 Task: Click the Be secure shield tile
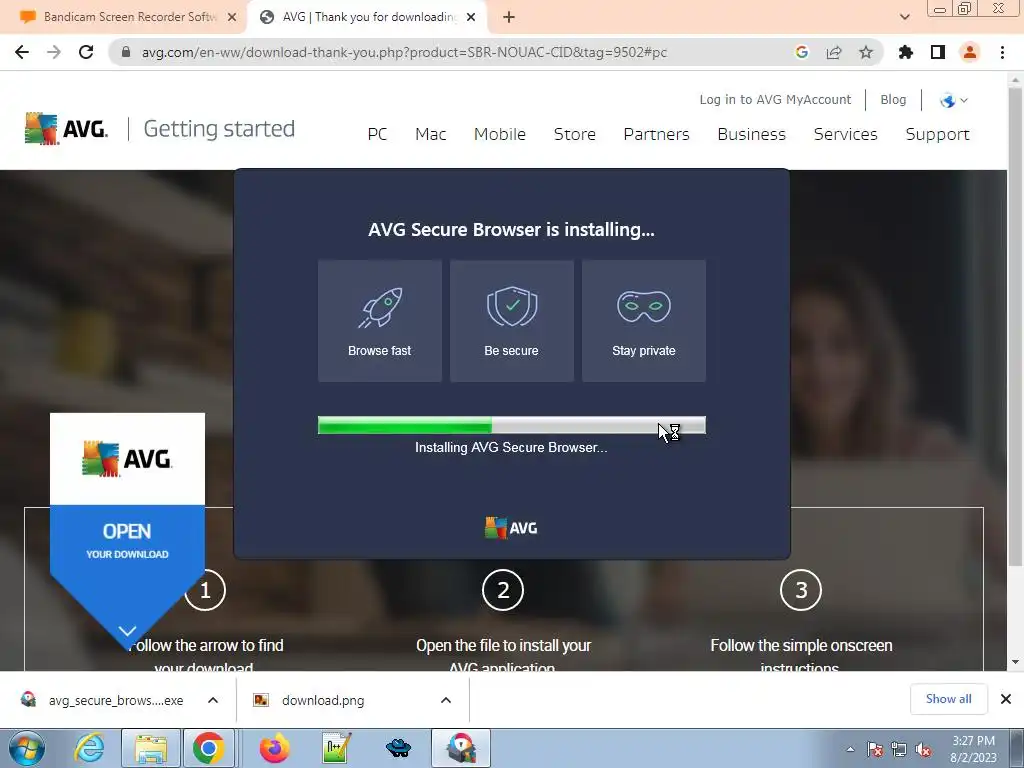[x=511, y=321]
